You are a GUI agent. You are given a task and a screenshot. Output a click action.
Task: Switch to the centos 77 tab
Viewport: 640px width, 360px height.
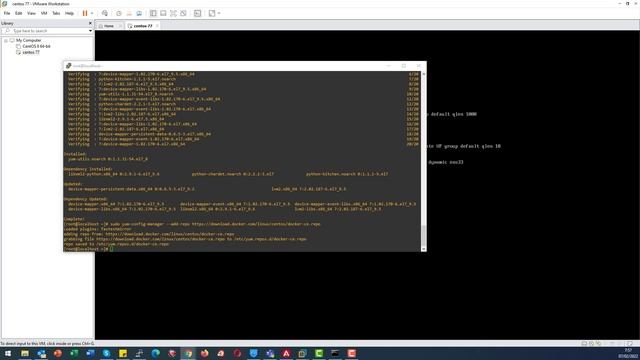(x=143, y=26)
